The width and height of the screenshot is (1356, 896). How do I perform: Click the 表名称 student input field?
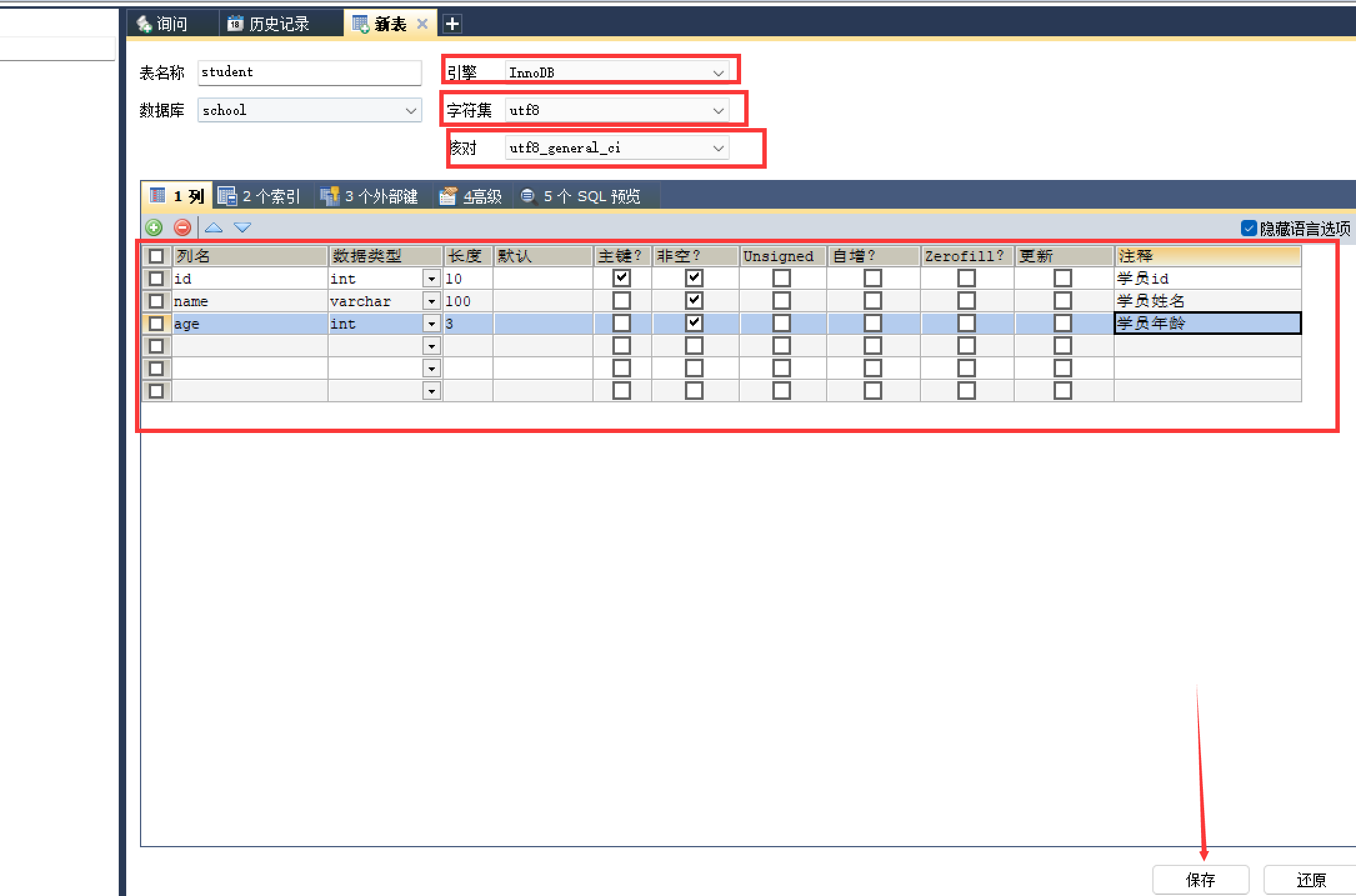click(309, 72)
